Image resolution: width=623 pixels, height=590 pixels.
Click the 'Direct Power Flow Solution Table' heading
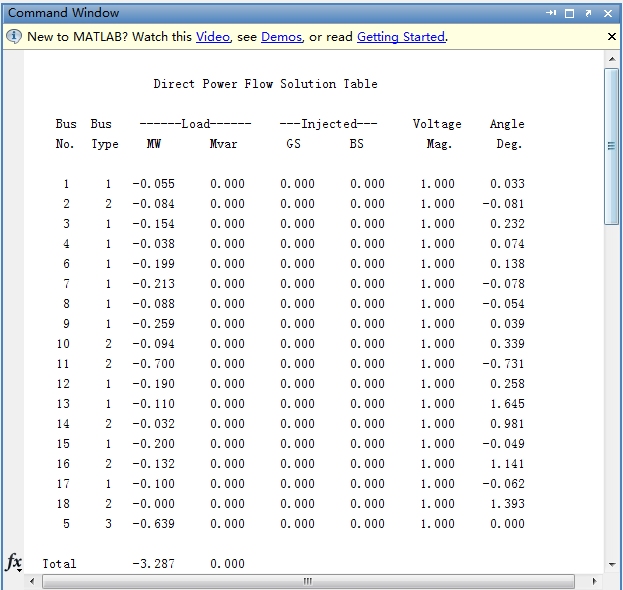(x=265, y=84)
